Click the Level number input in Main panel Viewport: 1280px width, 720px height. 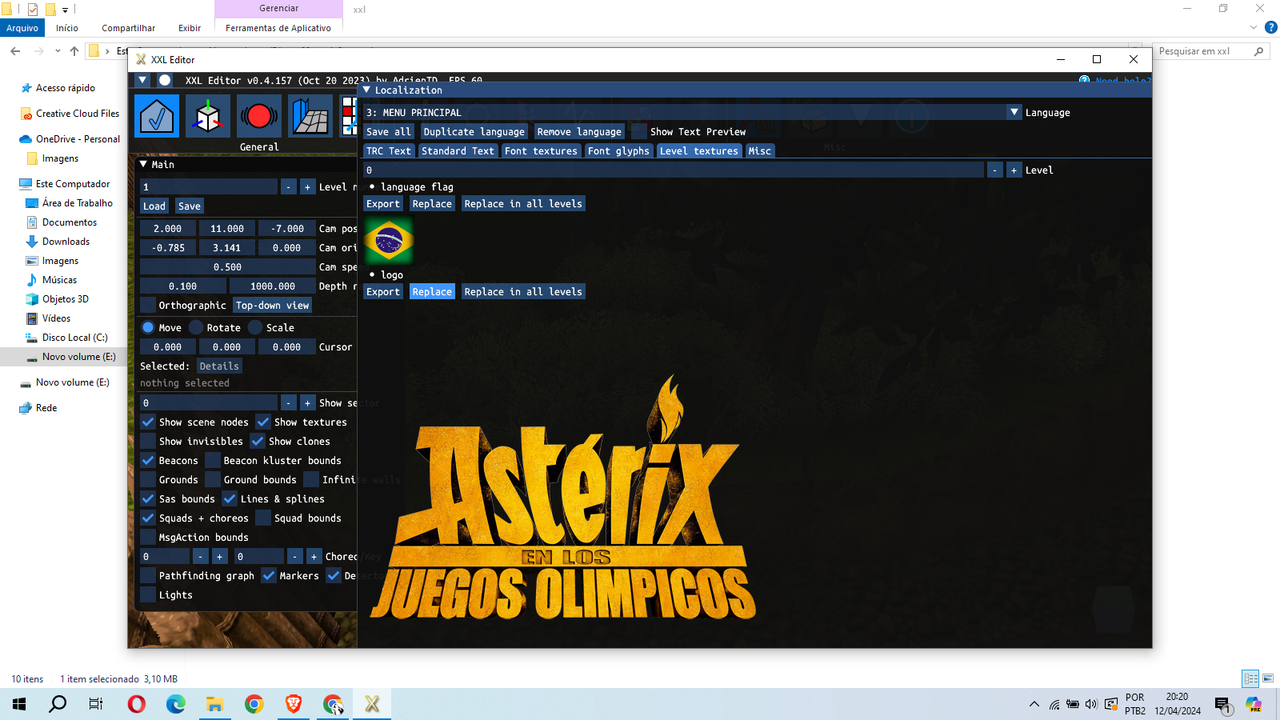pyautogui.click(x=208, y=187)
